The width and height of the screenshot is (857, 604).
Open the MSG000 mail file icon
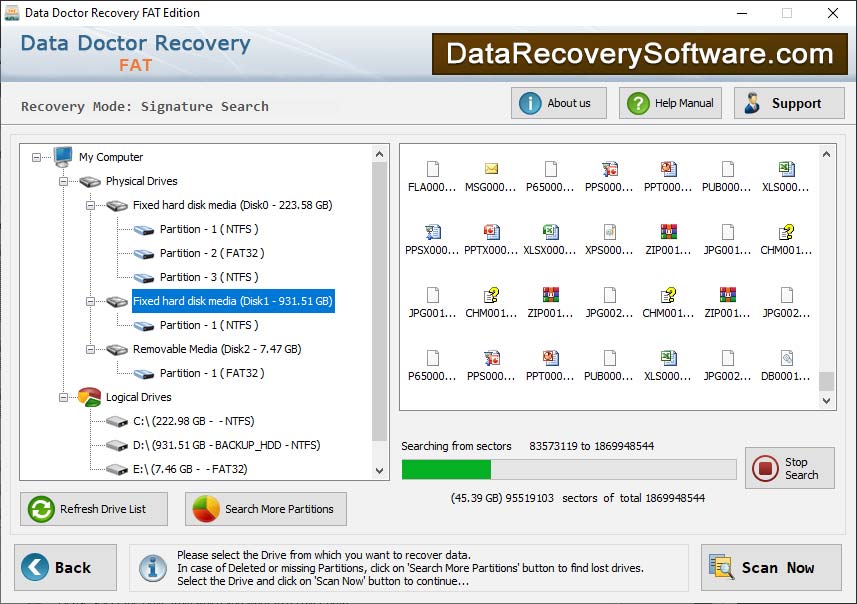pos(490,170)
